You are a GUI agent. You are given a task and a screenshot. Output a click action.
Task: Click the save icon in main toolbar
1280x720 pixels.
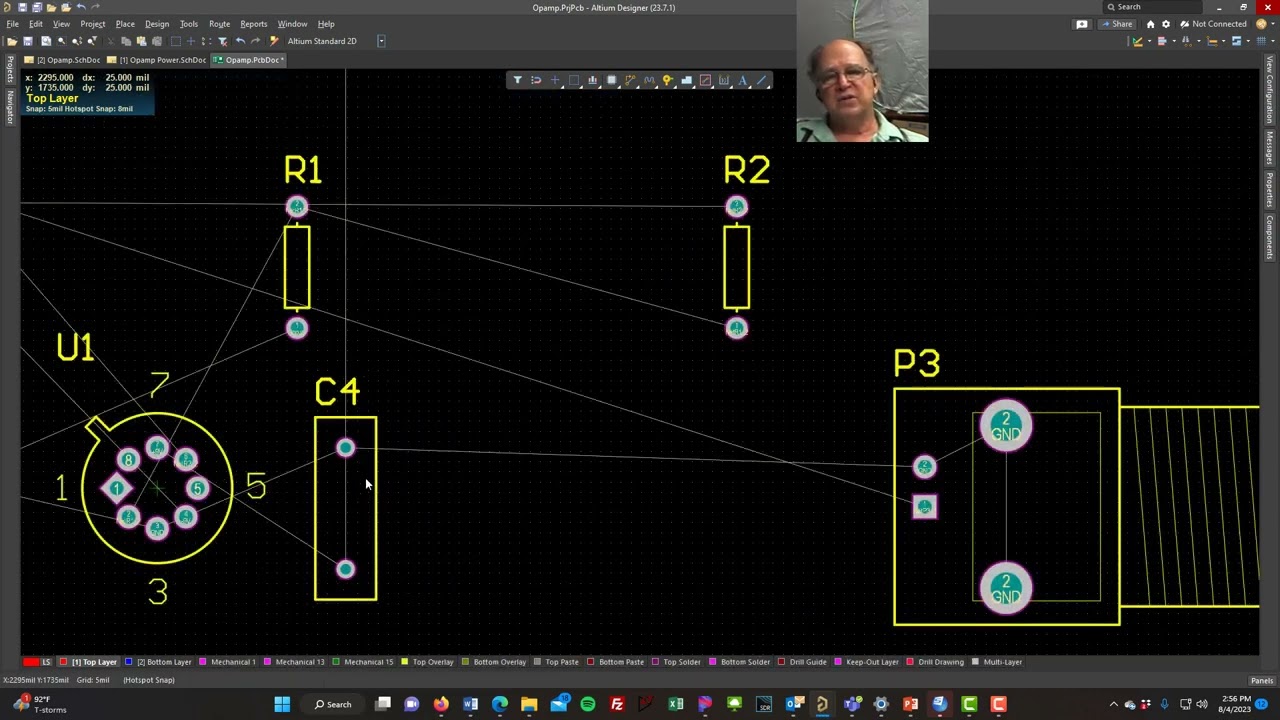pyautogui.click(x=28, y=41)
